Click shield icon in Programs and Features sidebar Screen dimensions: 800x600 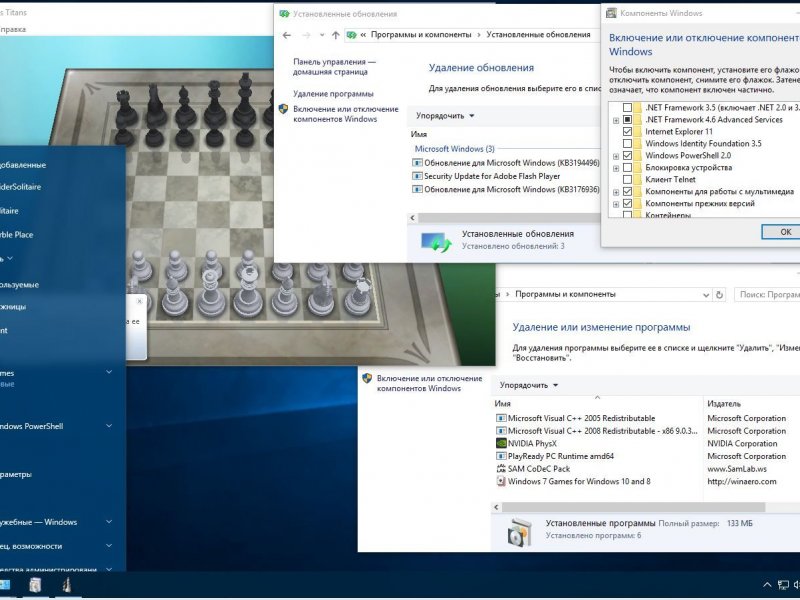pos(367,378)
